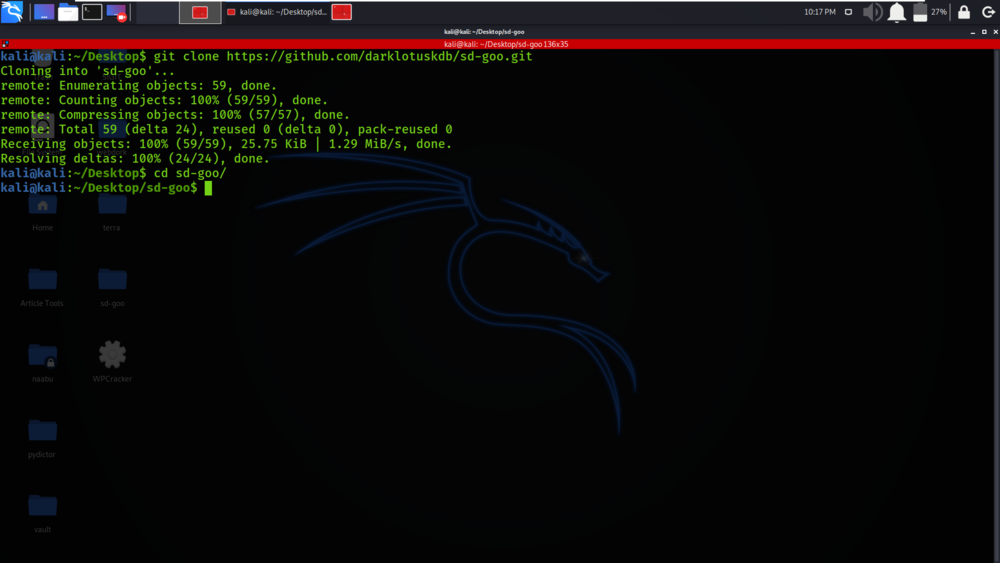
Task: Click 'Compressing objects: 100% (57/57)' line
Action: coord(204,115)
